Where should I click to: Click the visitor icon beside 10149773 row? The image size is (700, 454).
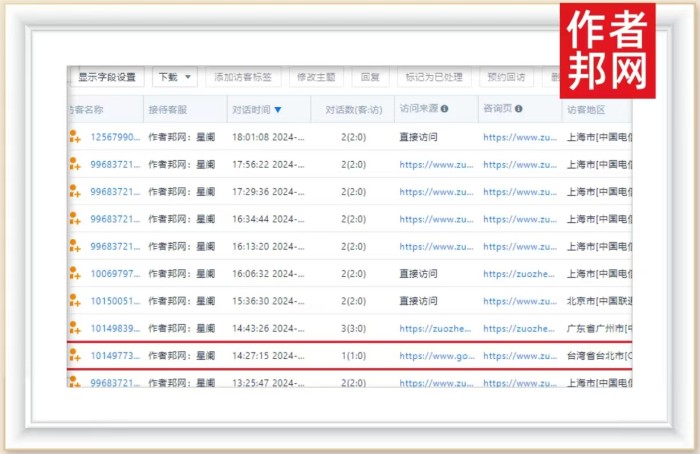(x=74, y=355)
